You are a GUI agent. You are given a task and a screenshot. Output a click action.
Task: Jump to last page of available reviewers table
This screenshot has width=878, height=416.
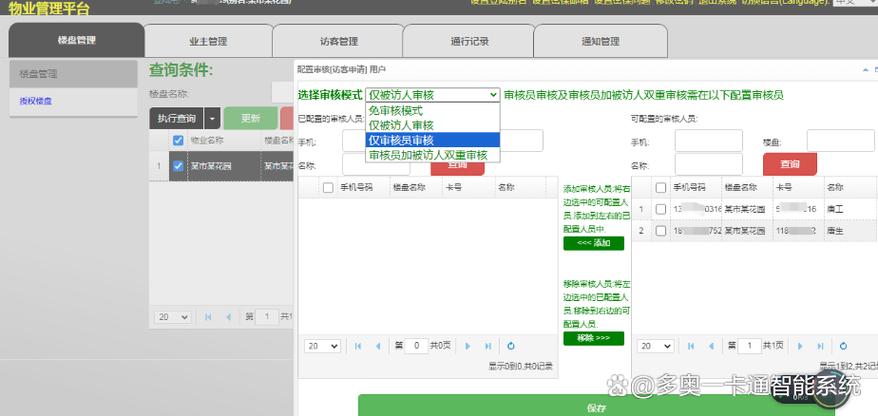point(820,346)
